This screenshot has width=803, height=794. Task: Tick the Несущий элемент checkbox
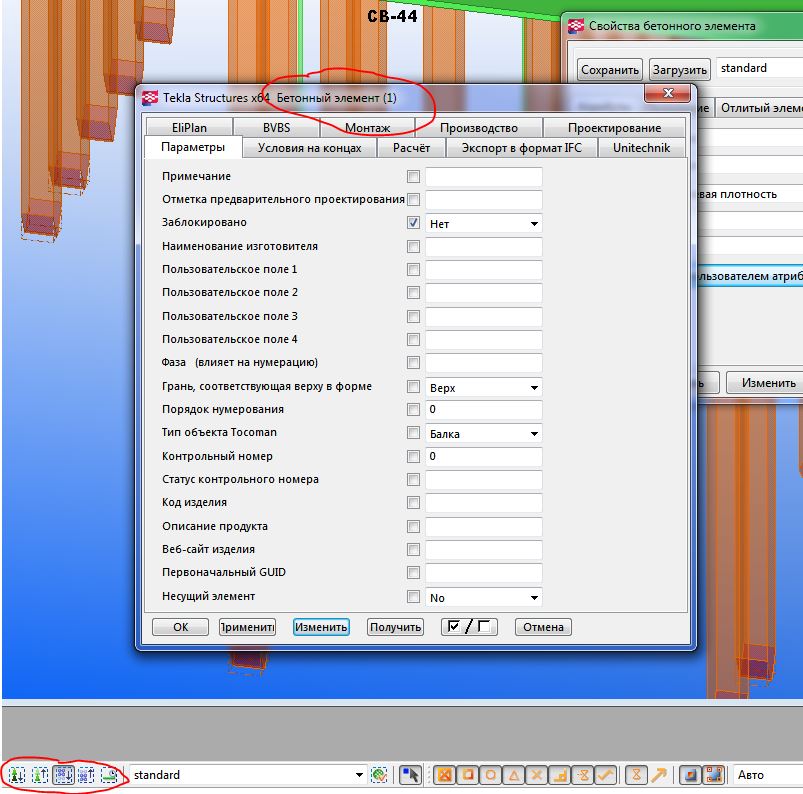coord(413,597)
